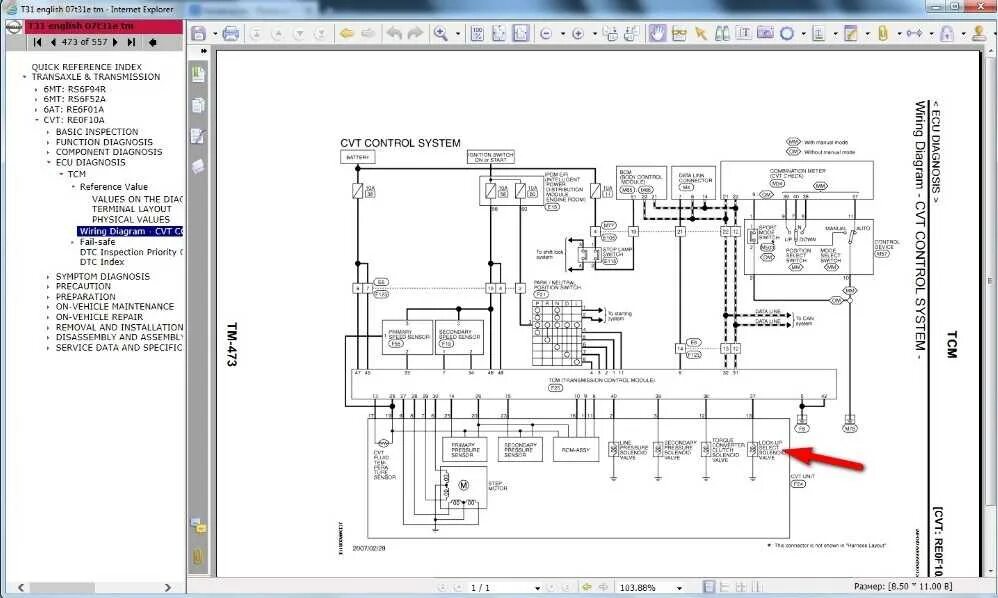
Task: Click the page number field showing 1 / 1
Action: (490, 588)
